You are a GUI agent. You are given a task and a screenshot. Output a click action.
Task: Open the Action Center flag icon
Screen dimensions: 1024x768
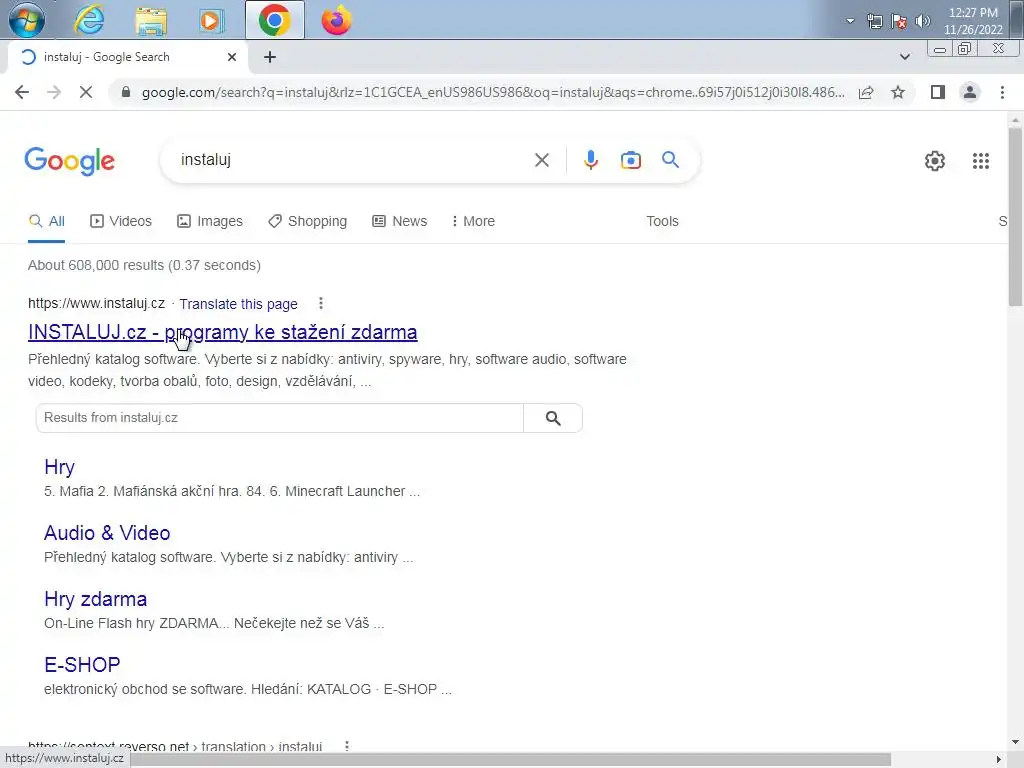click(899, 22)
